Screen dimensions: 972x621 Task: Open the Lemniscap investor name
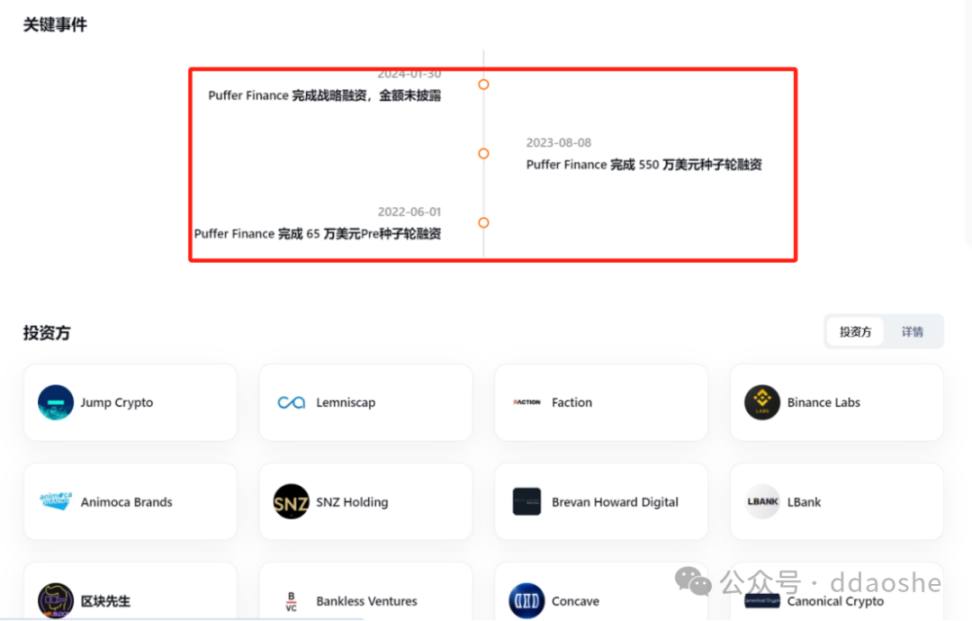[x=346, y=402]
